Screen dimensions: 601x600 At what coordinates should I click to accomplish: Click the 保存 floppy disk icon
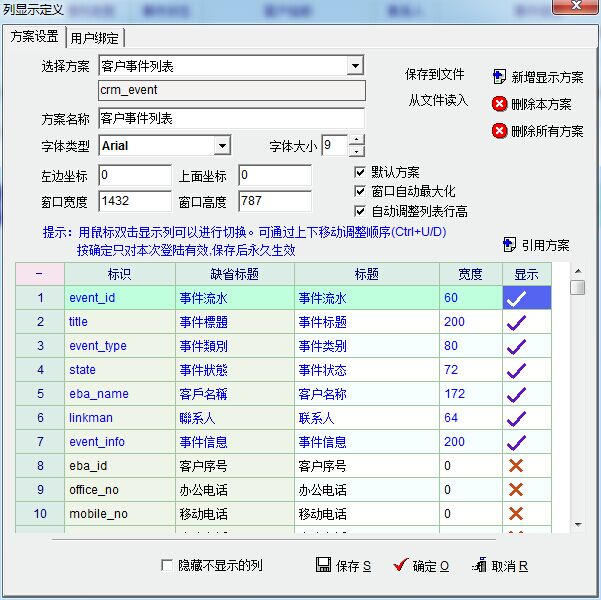pos(323,565)
